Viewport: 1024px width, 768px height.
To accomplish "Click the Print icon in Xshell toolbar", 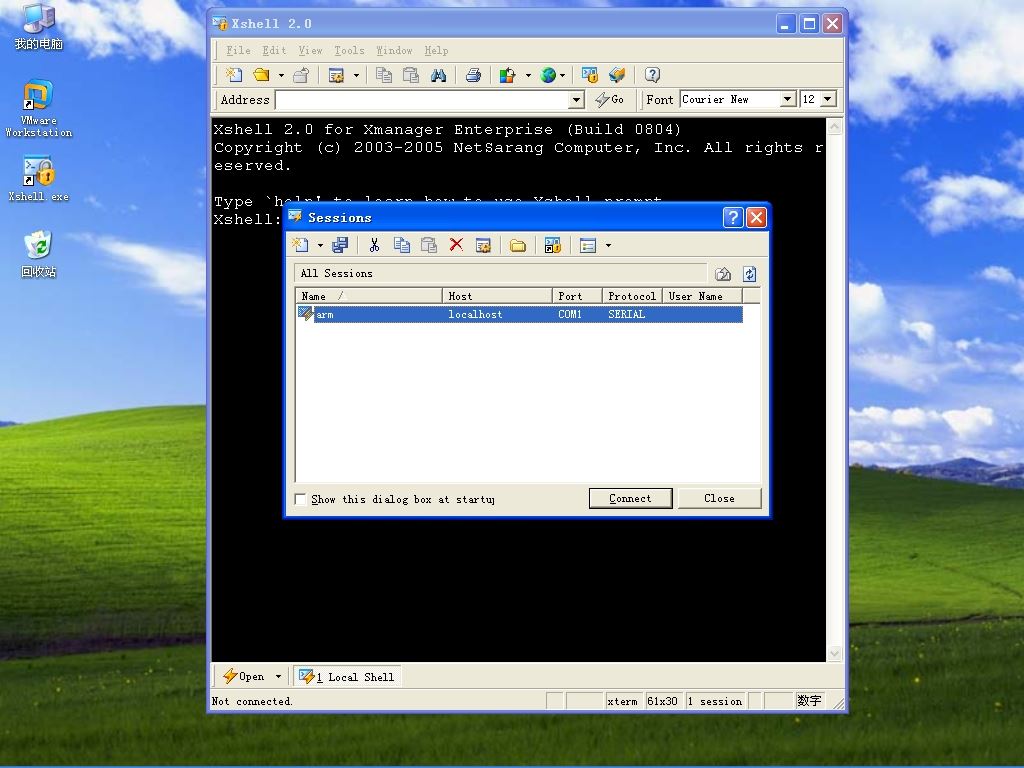I will point(473,75).
